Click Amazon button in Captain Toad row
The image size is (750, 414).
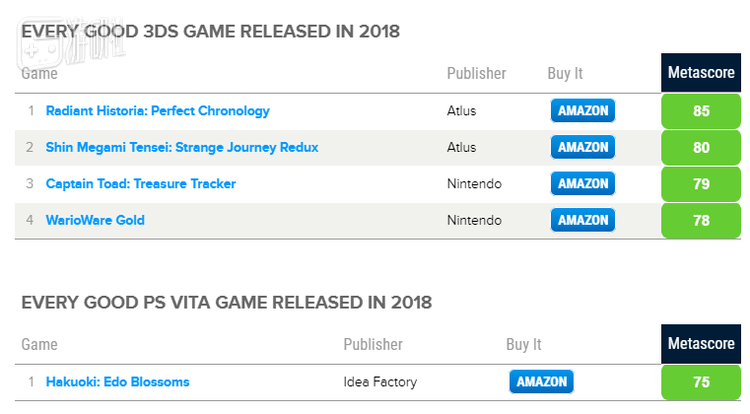click(x=583, y=184)
